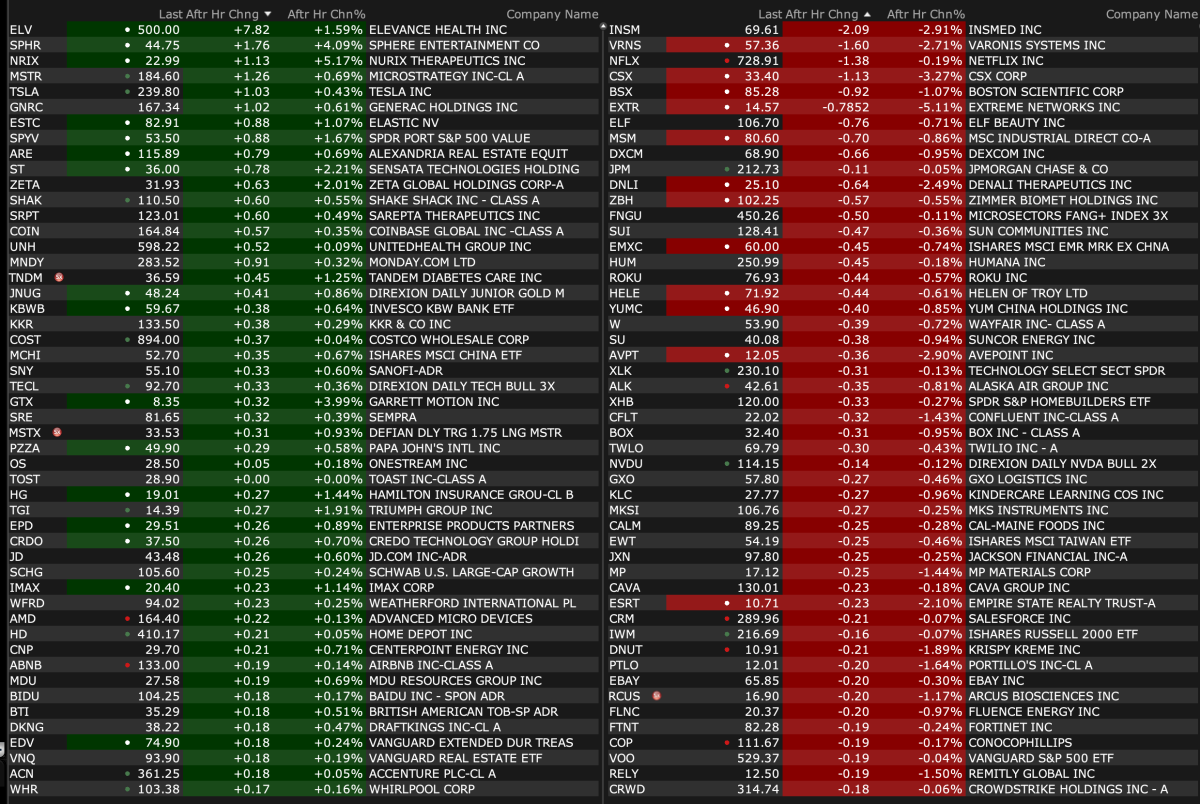Click the red dot beside AMD's last price
This screenshot has width=1200, height=804.
click(126, 619)
